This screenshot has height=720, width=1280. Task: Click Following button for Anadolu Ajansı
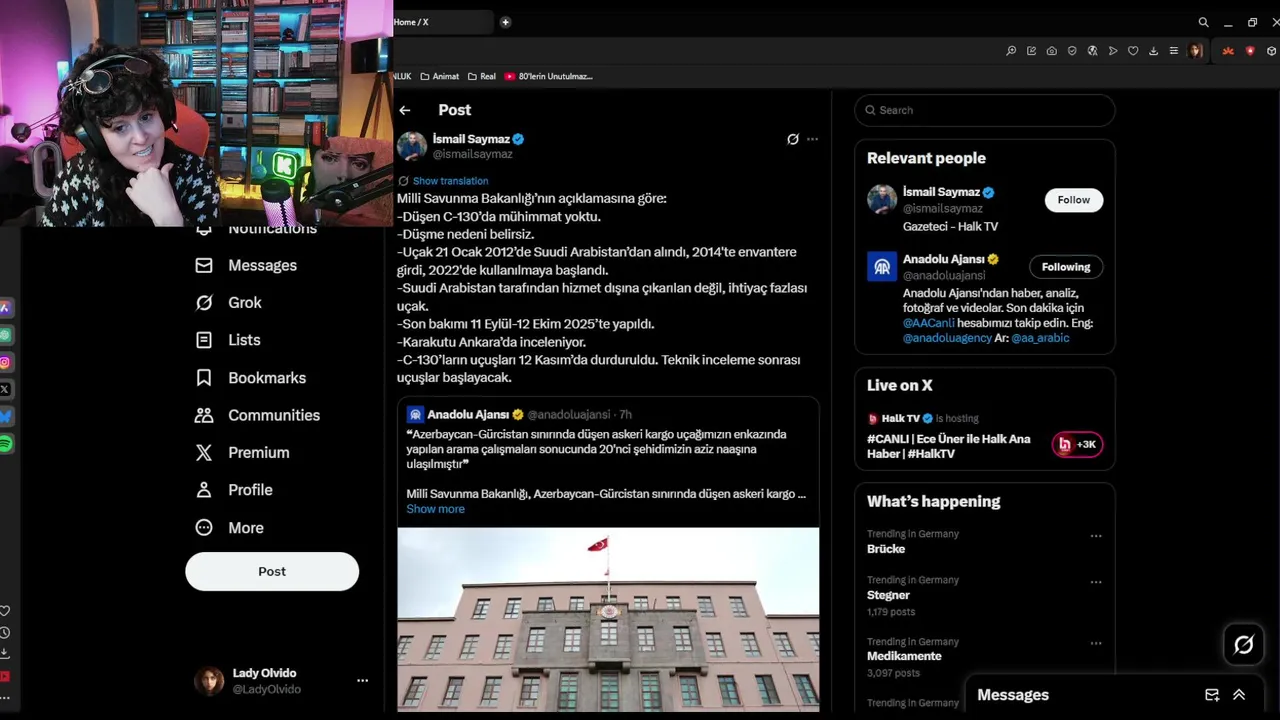click(1066, 267)
